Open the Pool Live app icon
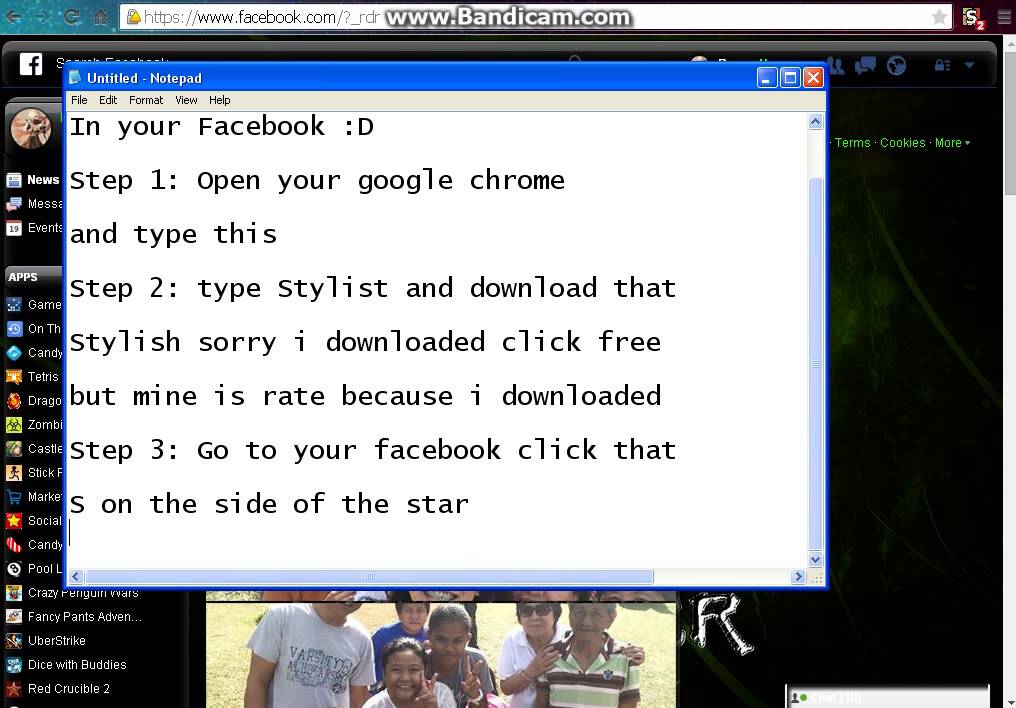This screenshot has width=1016, height=708. coord(14,569)
